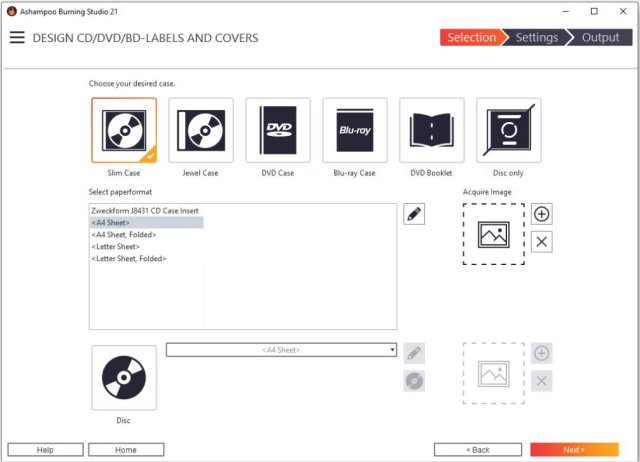Select <Letter Sheet, Folded> format
This screenshot has width=640, height=462.
147,258
